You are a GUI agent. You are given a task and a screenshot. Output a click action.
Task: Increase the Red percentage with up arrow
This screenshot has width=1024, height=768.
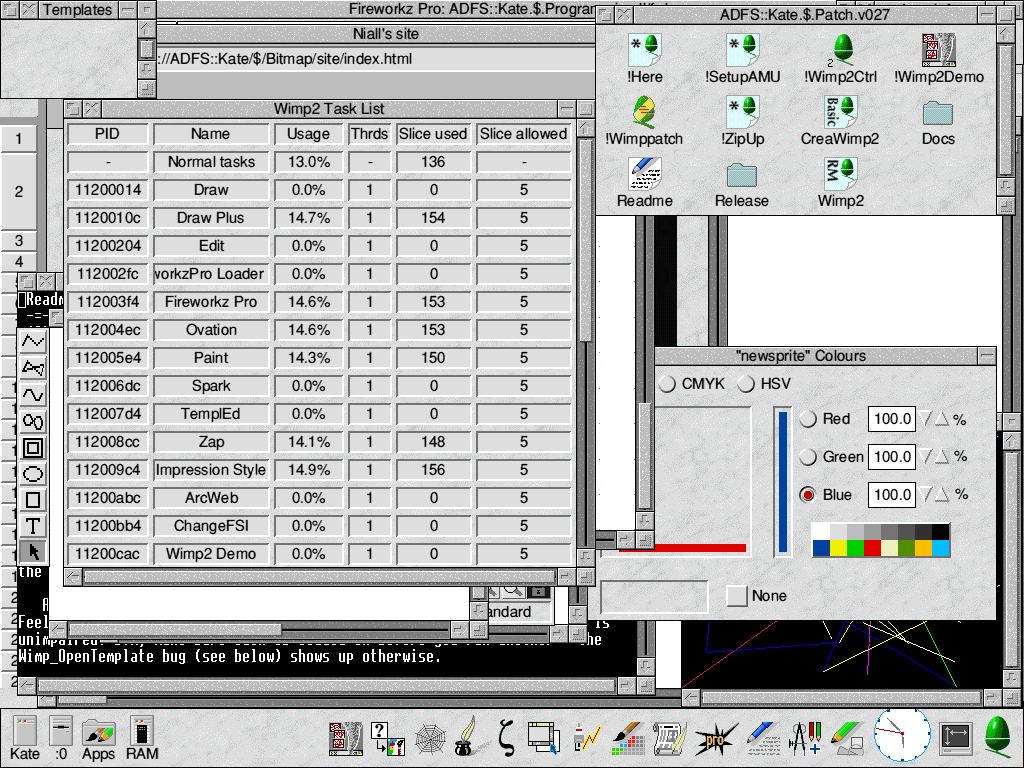click(x=942, y=419)
